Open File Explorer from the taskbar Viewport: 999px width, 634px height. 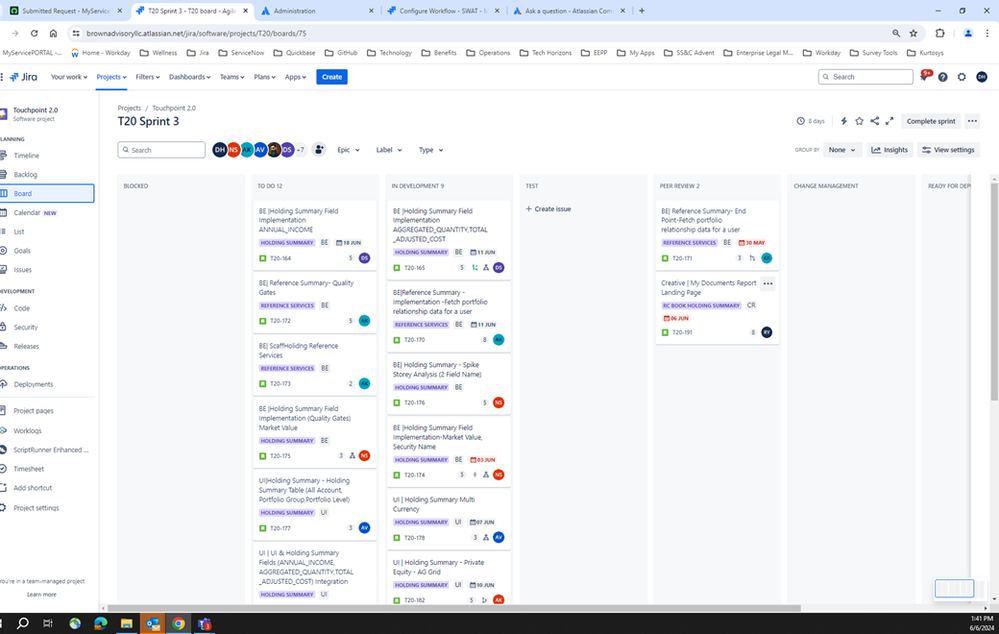pyautogui.click(x=127, y=624)
